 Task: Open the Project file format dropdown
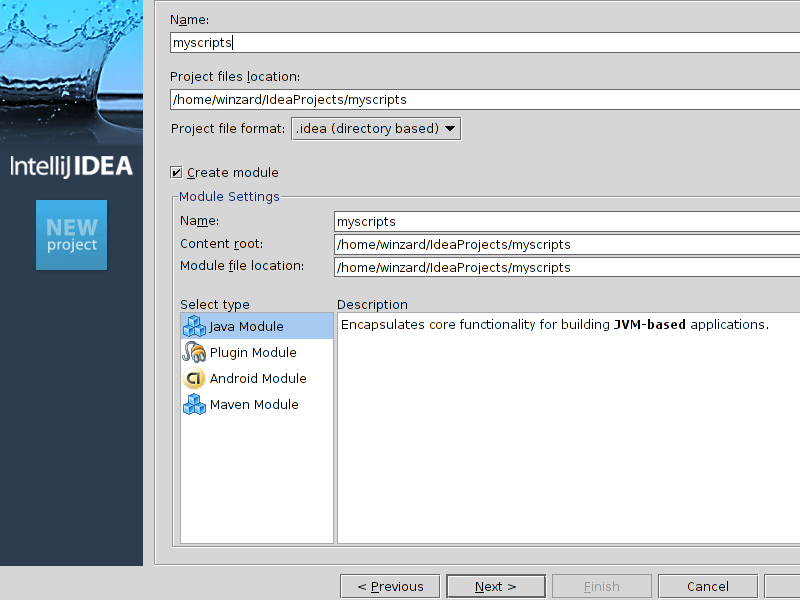point(375,128)
